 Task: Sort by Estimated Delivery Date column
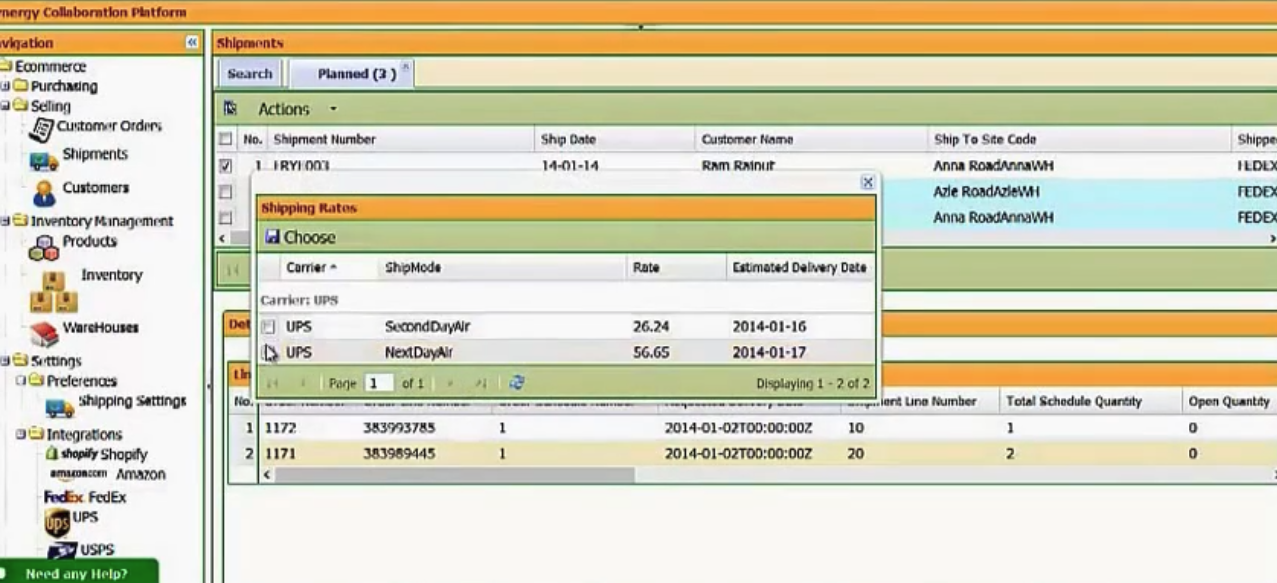800,268
